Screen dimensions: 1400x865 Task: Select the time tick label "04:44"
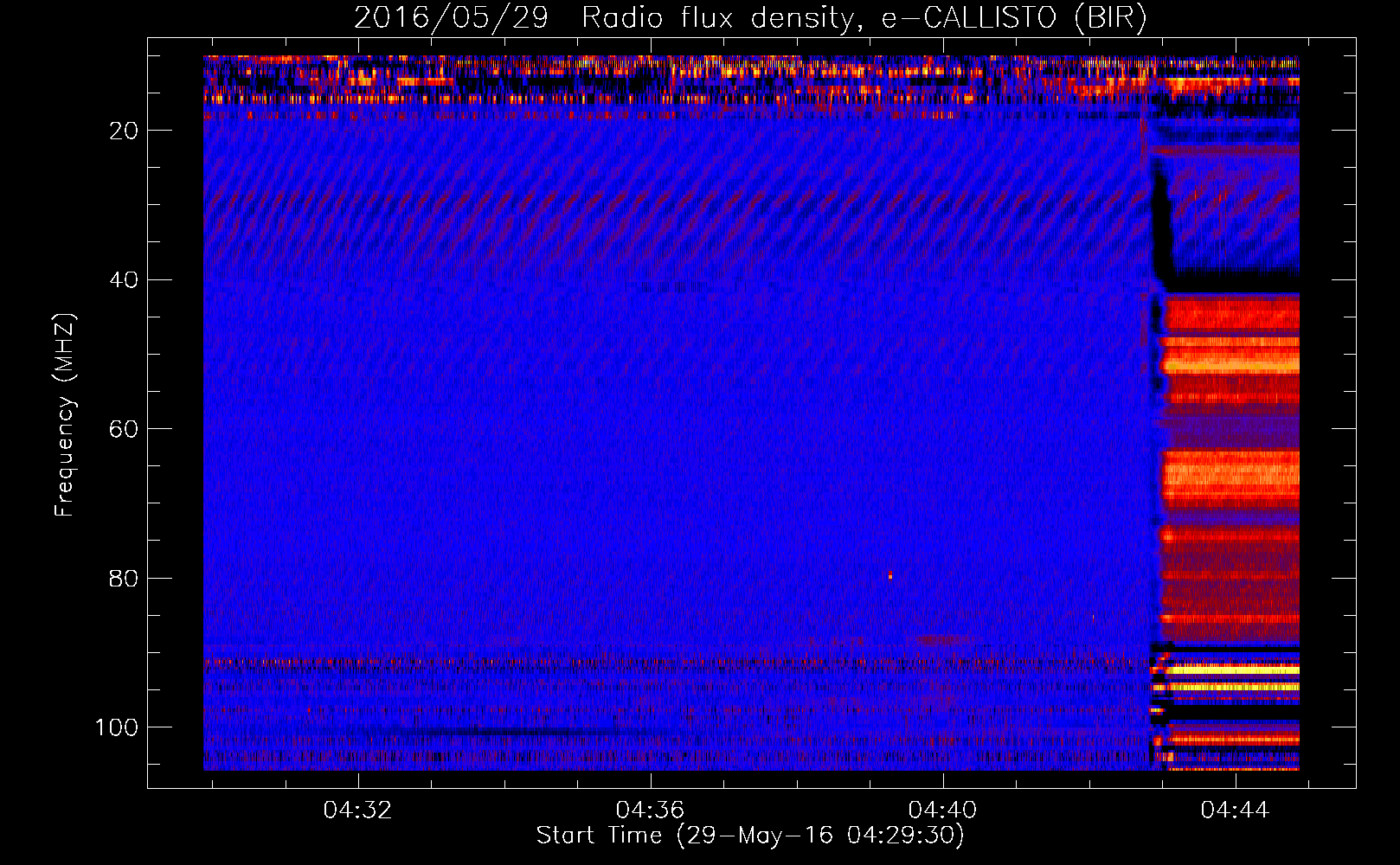(x=1235, y=810)
